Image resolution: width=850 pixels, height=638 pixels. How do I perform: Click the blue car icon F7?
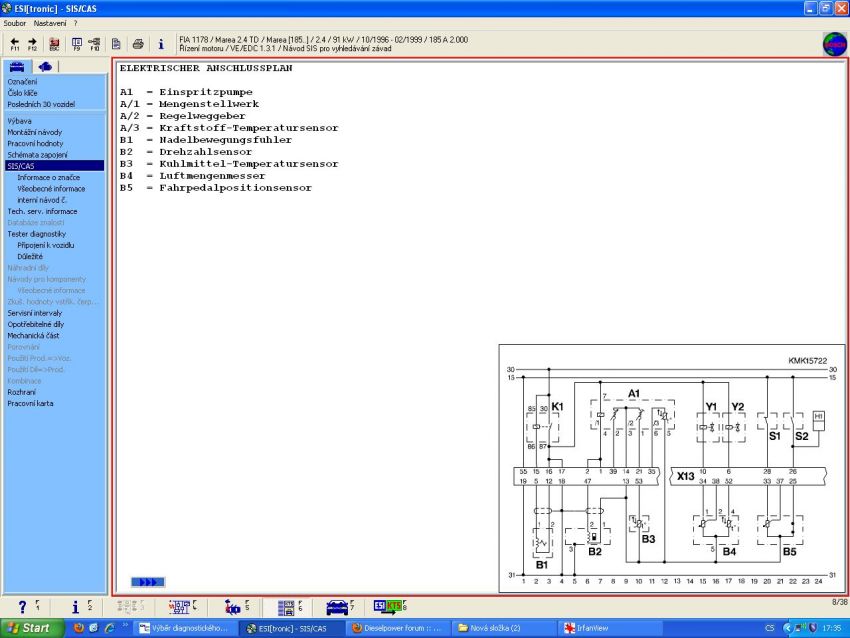337,607
